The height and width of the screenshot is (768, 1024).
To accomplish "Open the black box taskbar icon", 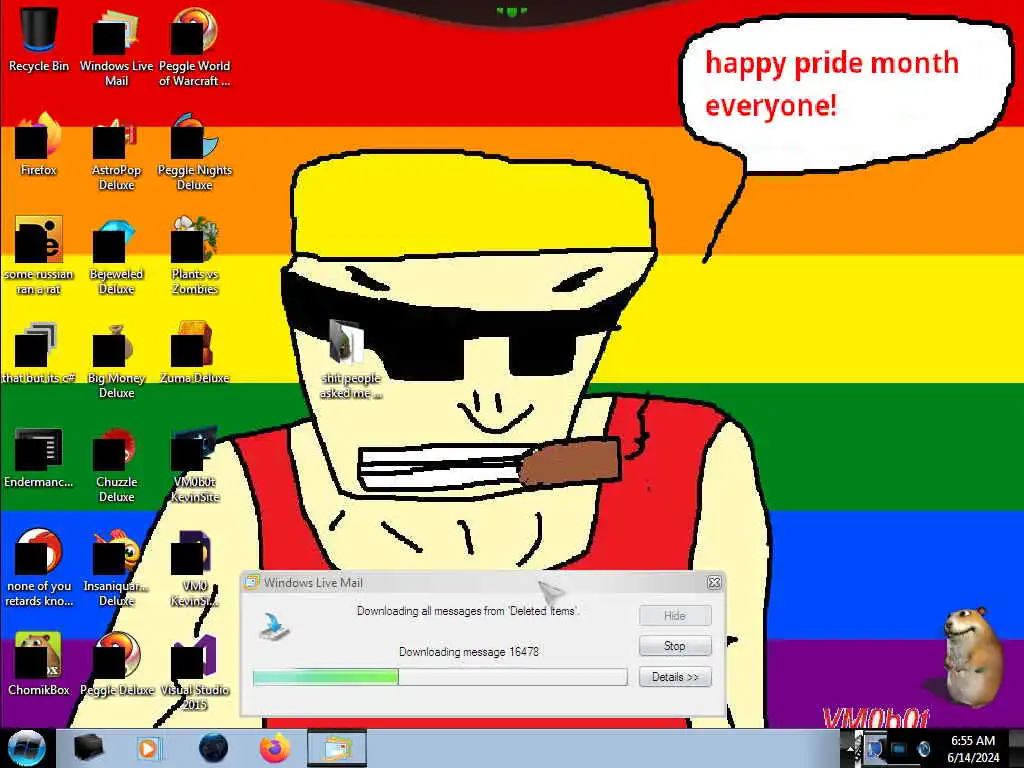I will tap(88, 748).
